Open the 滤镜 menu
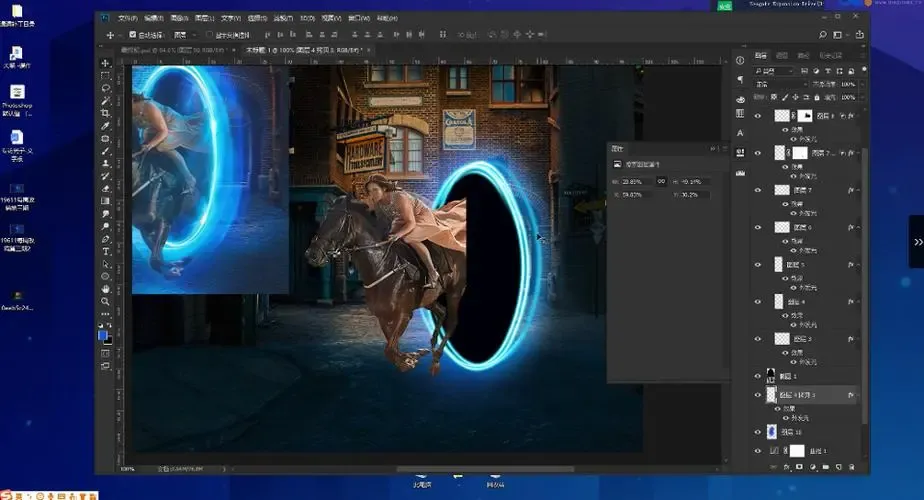 pos(283,18)
